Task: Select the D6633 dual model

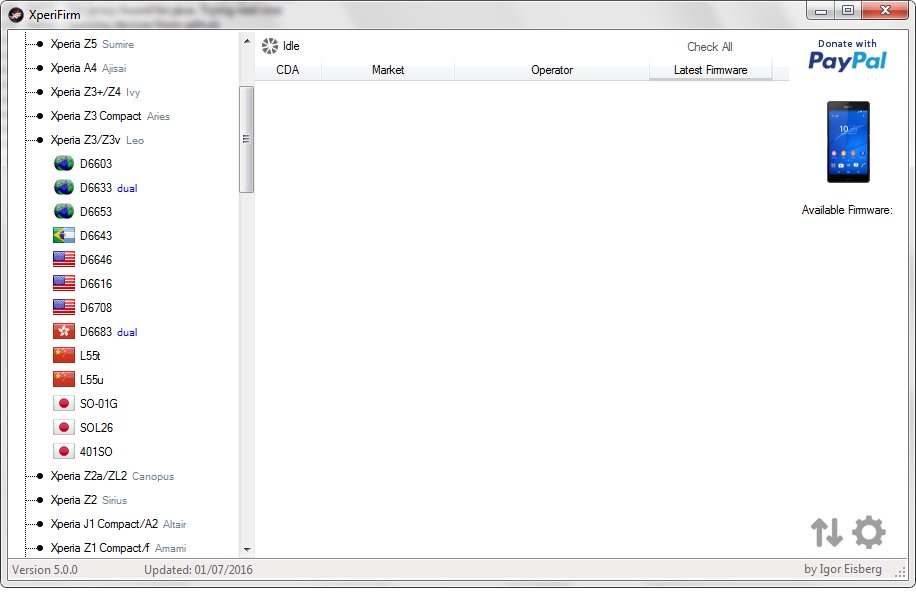Action: (x=96, y=188)
